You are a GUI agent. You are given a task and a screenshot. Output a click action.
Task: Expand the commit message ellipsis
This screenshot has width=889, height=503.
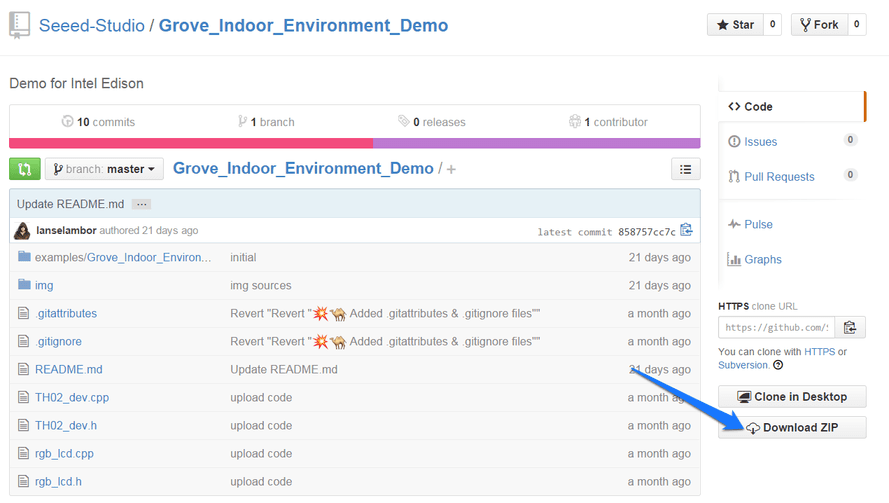[x=141, y=204]
